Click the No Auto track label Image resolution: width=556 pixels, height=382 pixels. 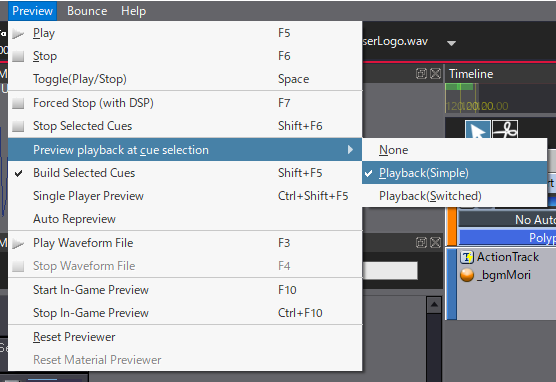click(x=507, y=220)
